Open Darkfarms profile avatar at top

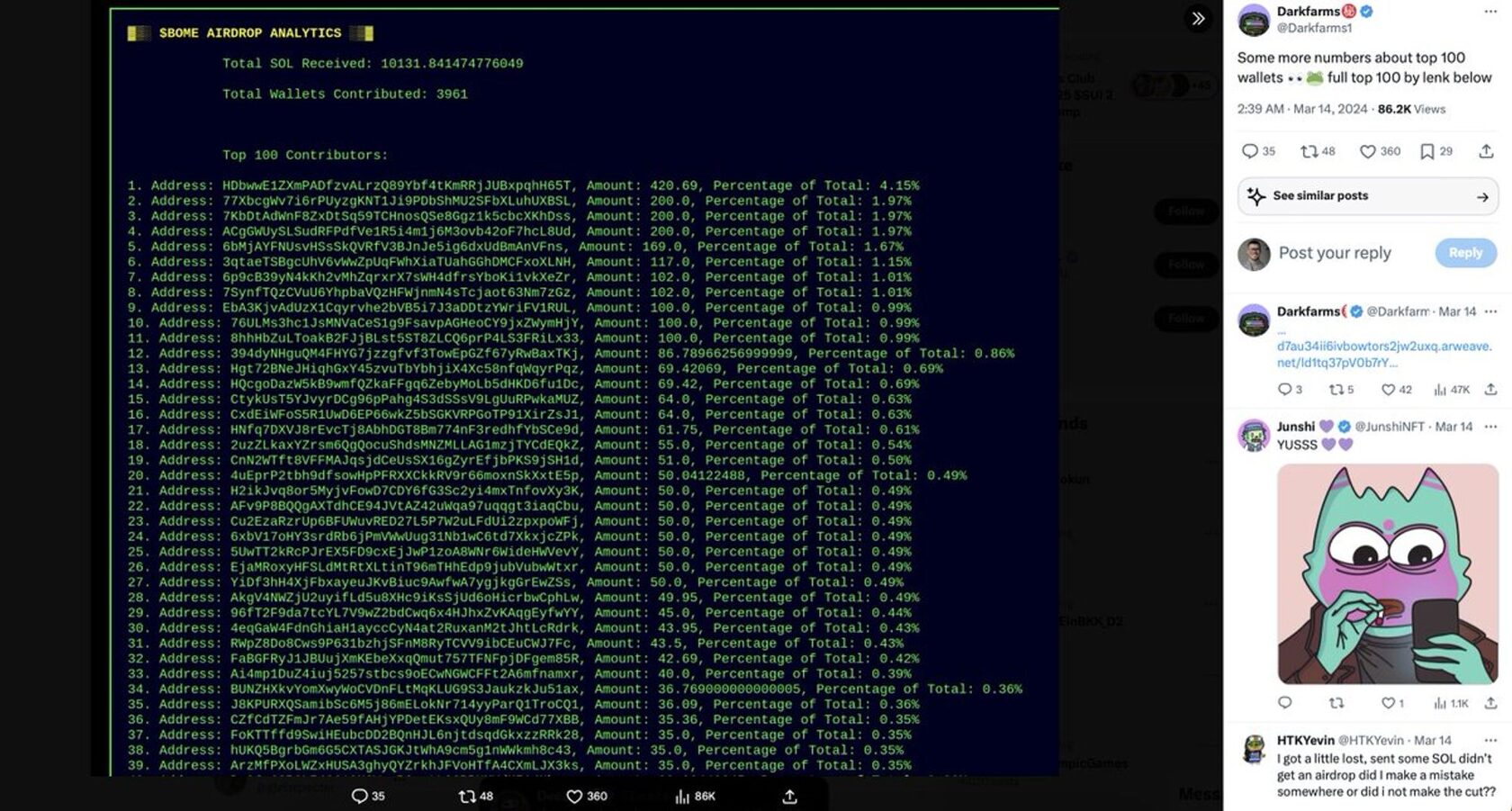point(1254,19)
